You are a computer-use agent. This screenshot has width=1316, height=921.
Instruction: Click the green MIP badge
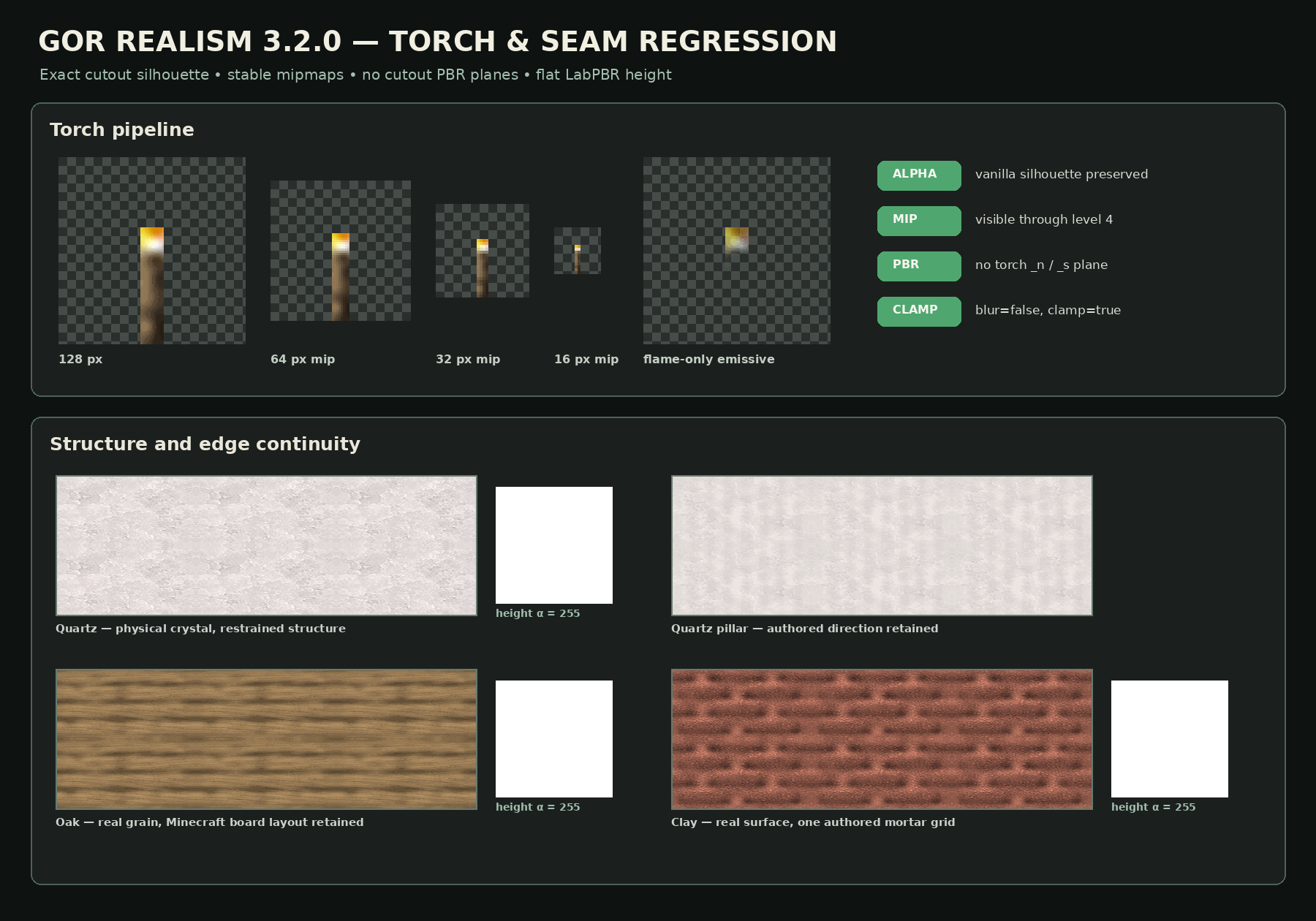click(x=919, y=221)
